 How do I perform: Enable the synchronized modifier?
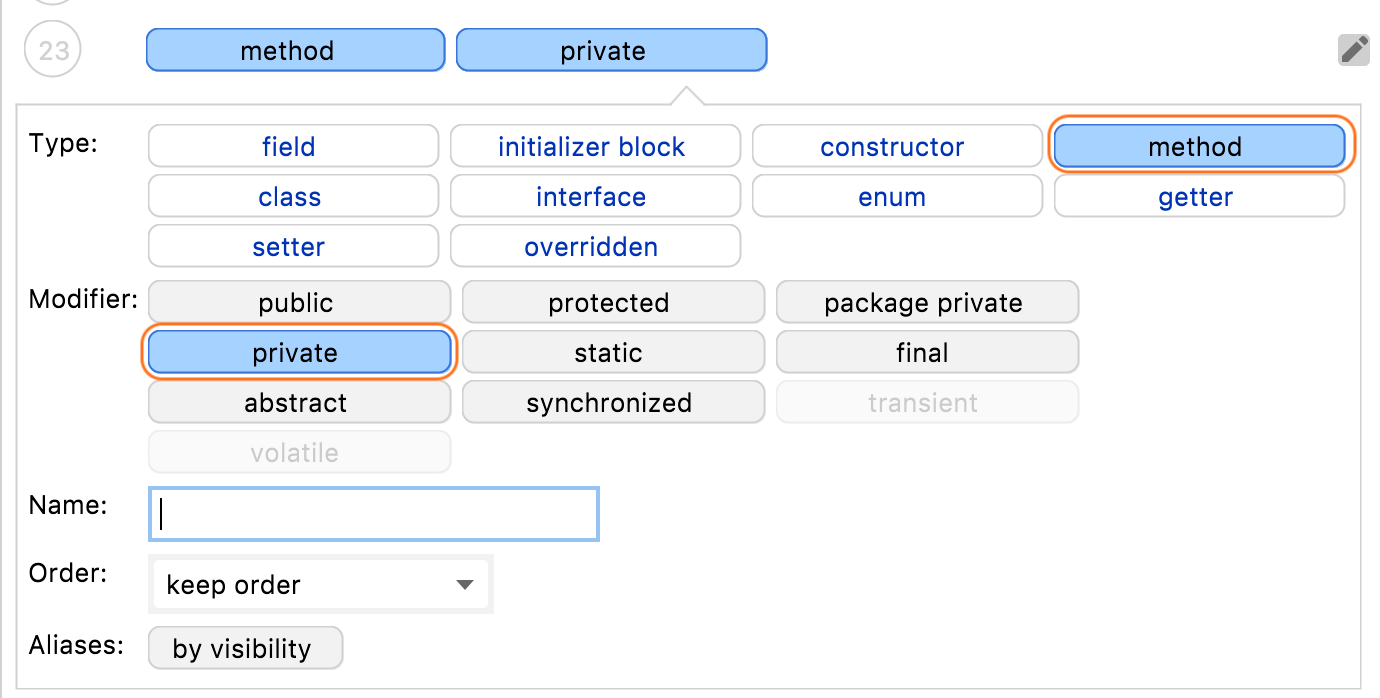click(x=612, y=402)
